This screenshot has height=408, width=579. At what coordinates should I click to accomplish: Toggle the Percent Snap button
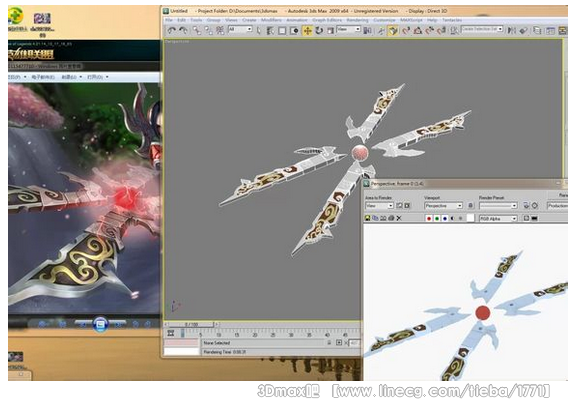(429, 31)
